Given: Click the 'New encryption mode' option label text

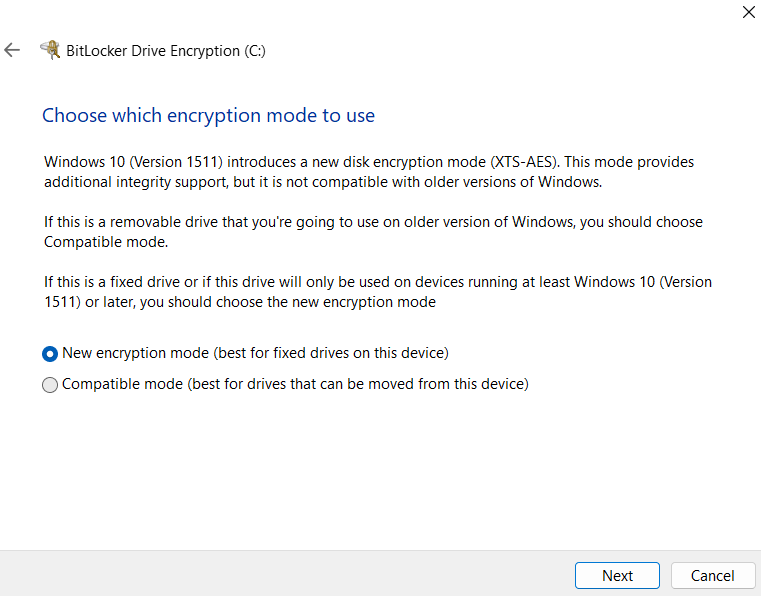Looking at the screenshot, I should 135,353.
